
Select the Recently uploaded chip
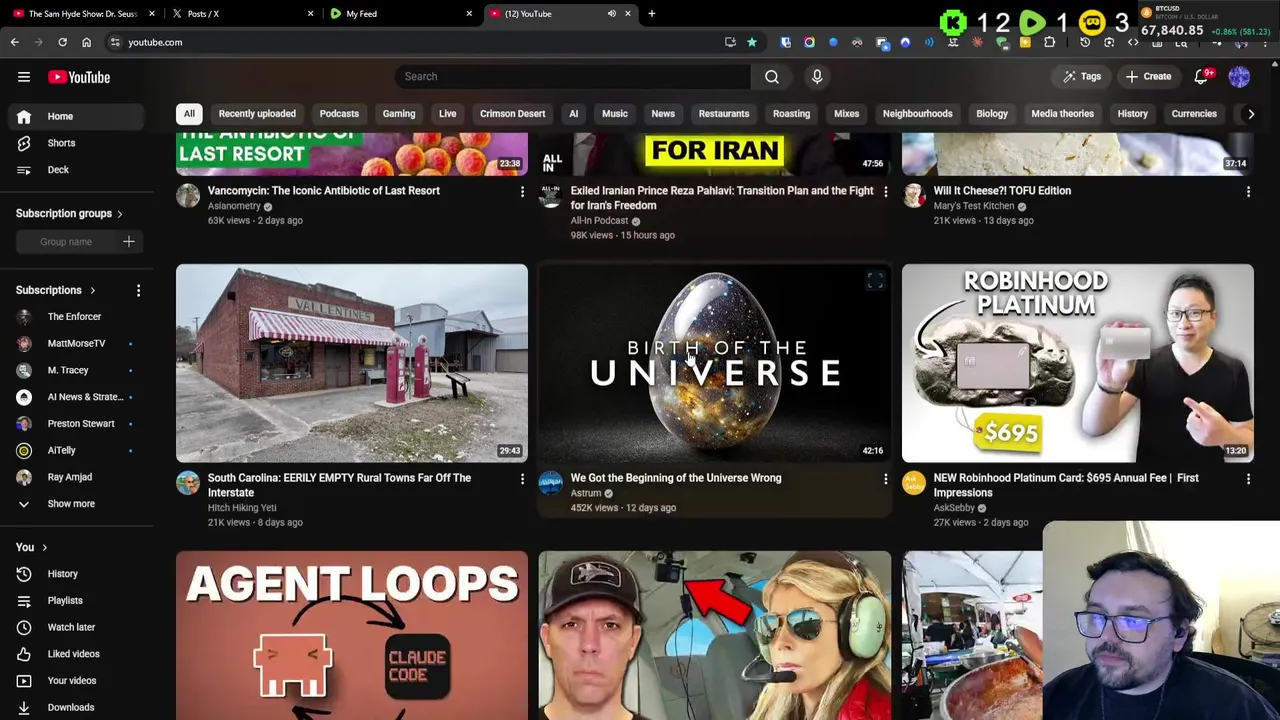(x=257, y=114)
